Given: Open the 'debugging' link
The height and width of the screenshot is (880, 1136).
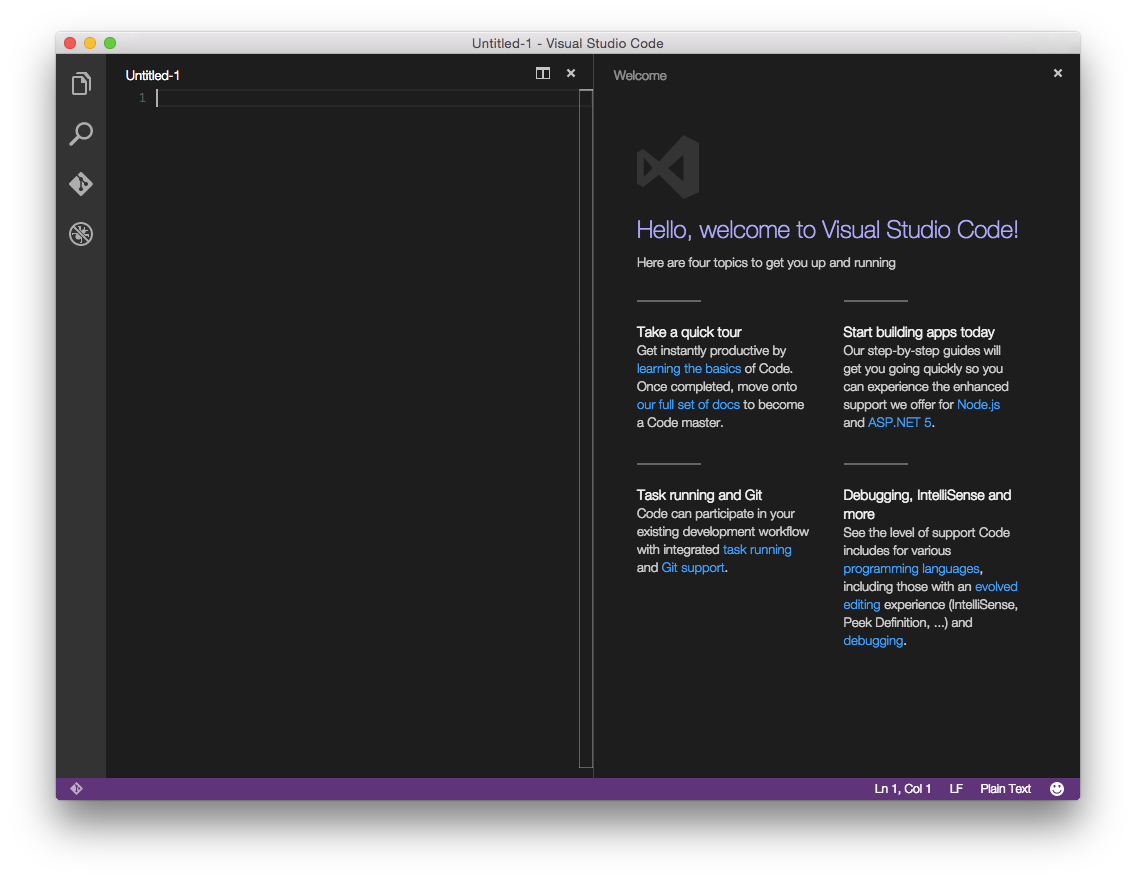Looking at the screenshot, I should [x=873, y=641].
